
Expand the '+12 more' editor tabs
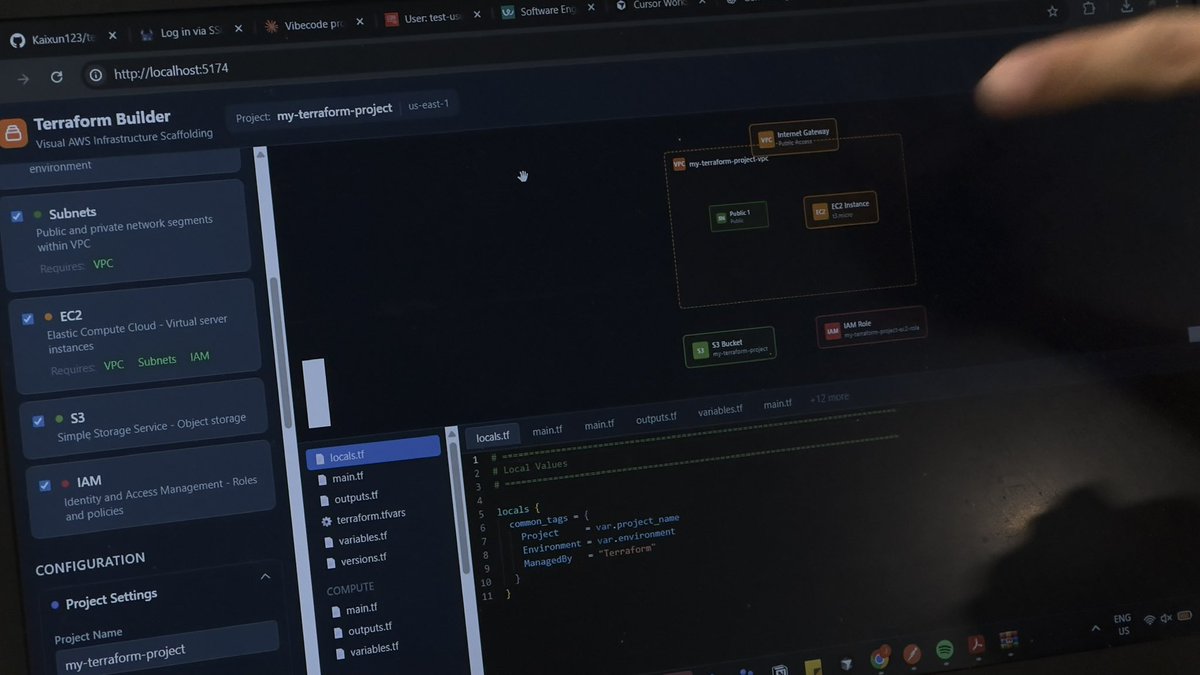pyautogui.click(x=829, y=398)
